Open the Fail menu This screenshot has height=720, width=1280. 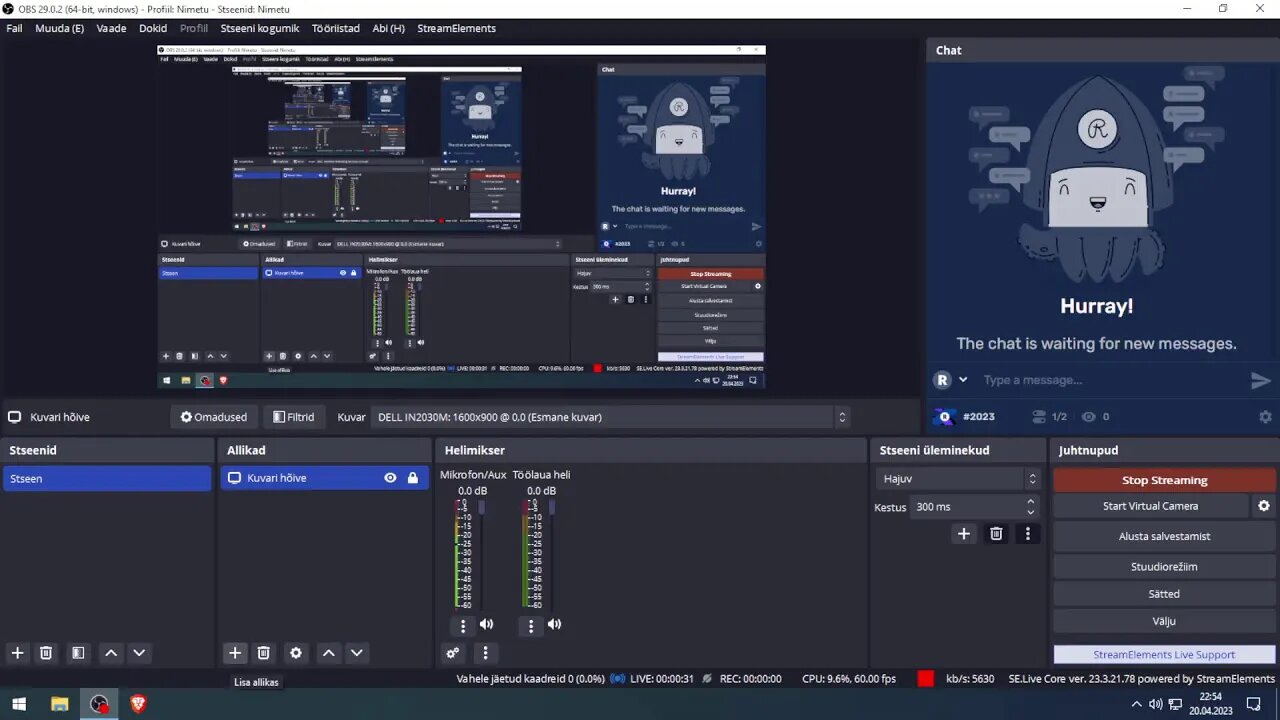(14, 28)
